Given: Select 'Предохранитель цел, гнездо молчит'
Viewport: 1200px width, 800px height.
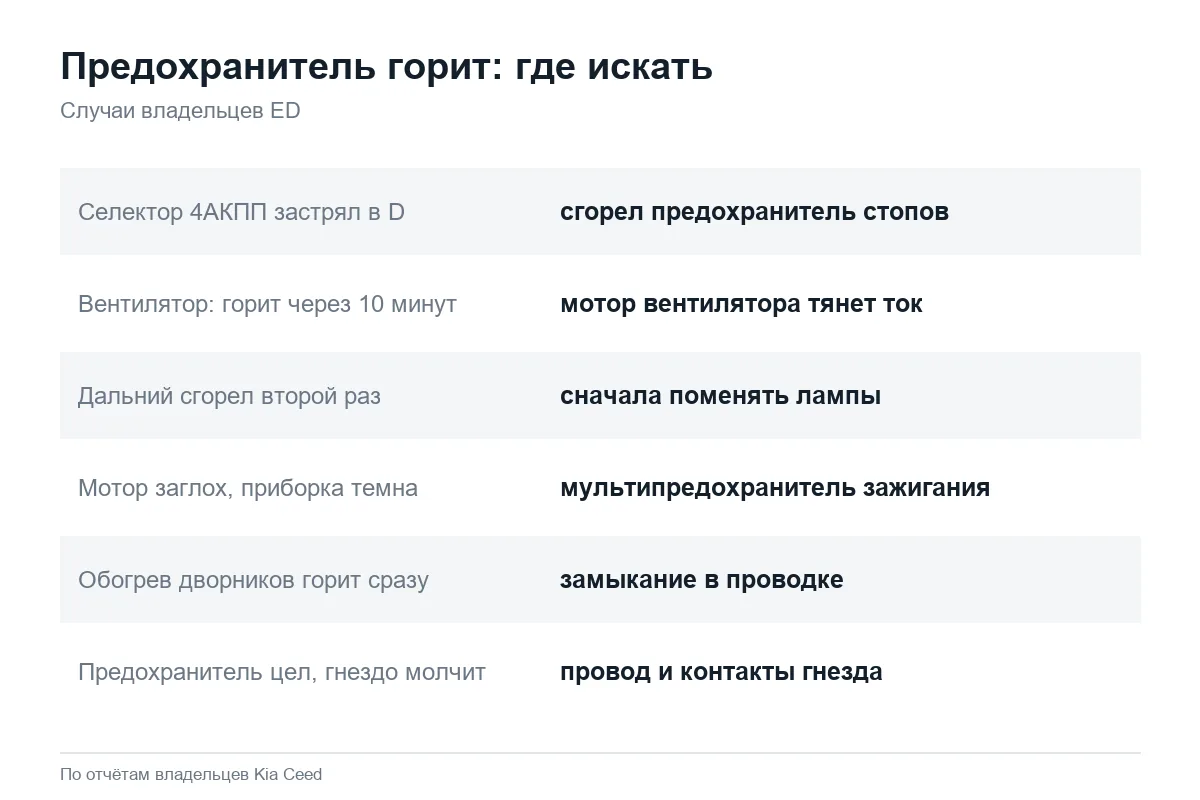Looking at the screenshot, I should click(x=282, y=672).
